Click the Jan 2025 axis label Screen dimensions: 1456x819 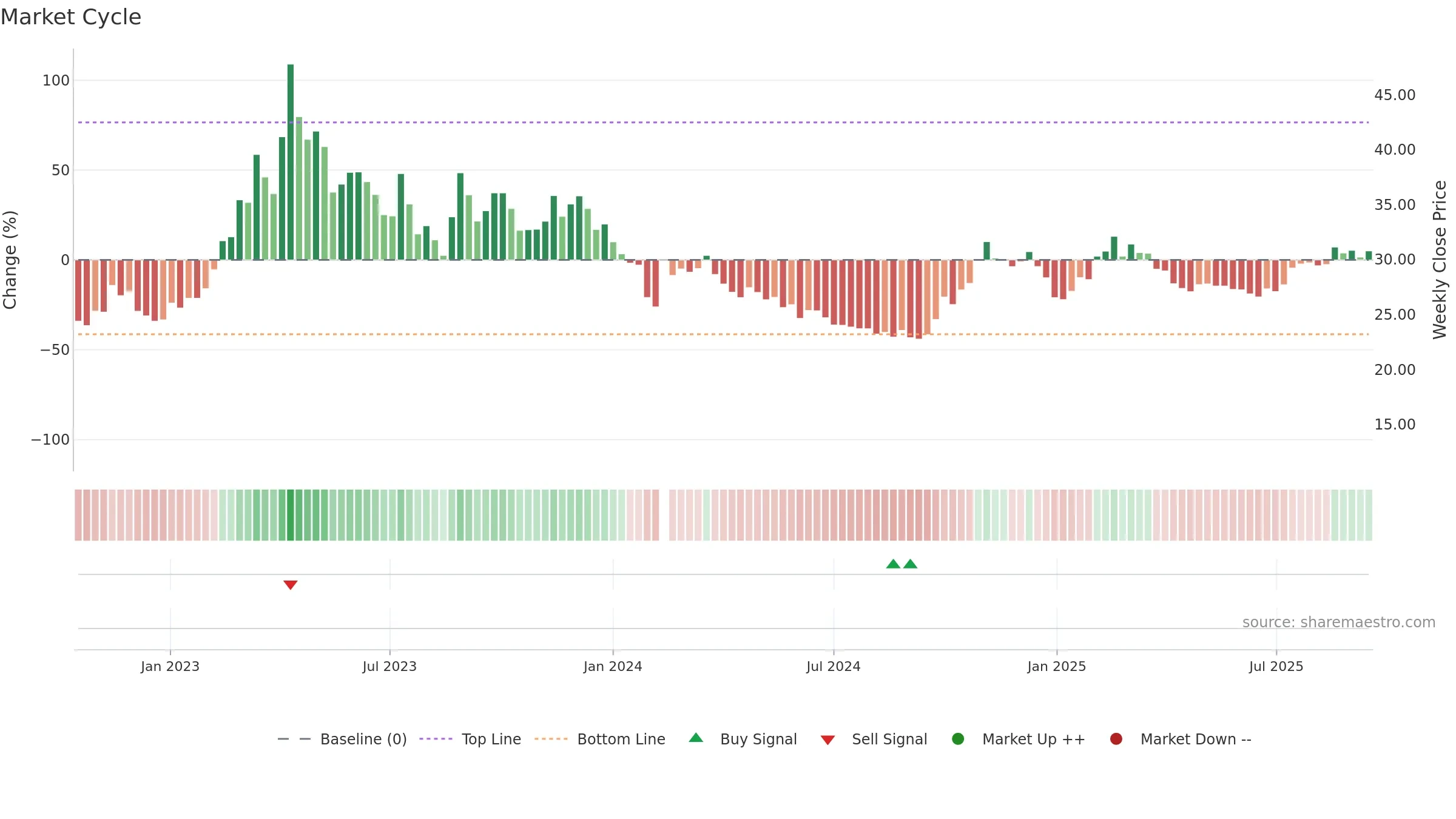pos(1057,667)
